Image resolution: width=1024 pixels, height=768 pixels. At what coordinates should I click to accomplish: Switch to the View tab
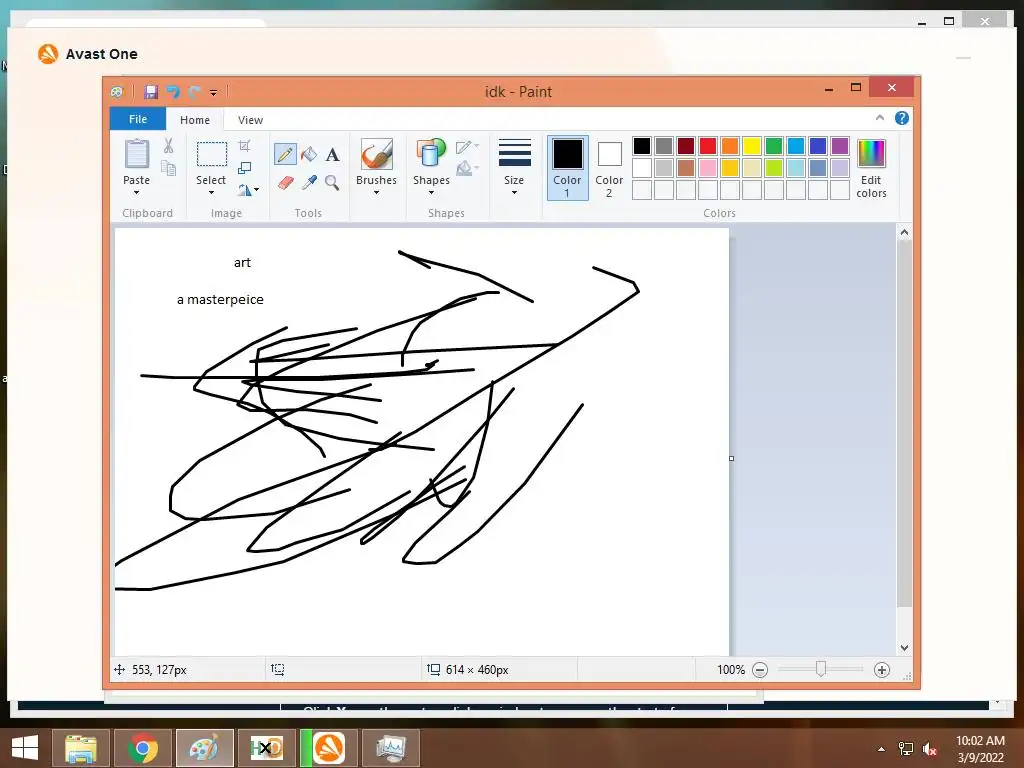click(250, 120)
